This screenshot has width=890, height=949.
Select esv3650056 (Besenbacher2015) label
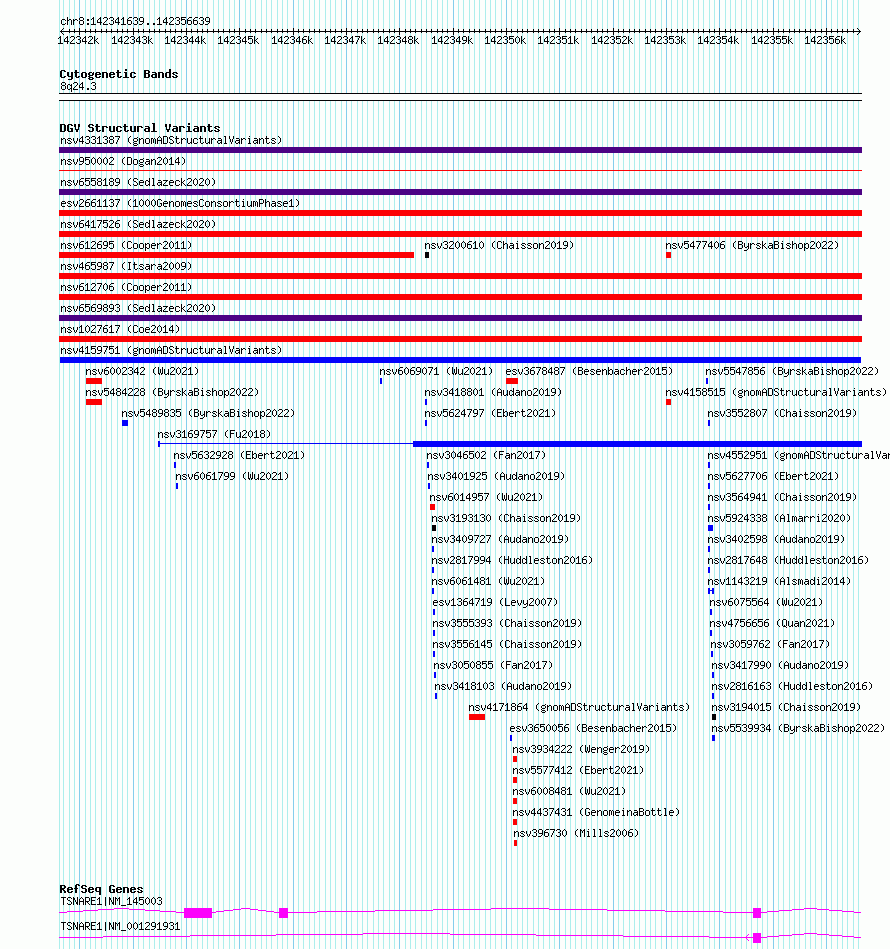tap(594, 728)
